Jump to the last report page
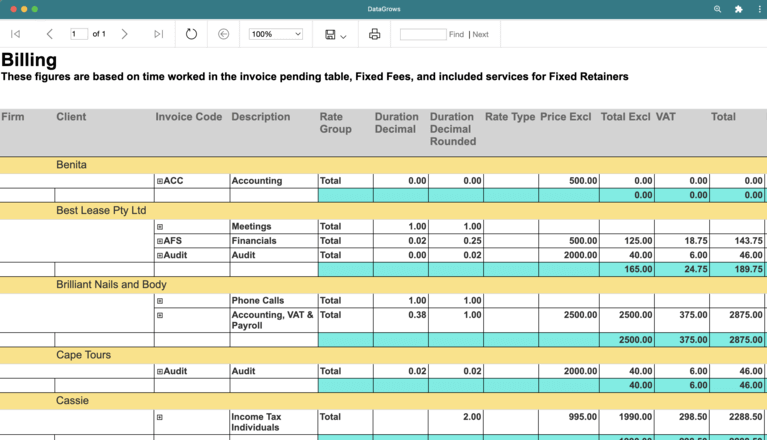 click(x=158, y=34)
